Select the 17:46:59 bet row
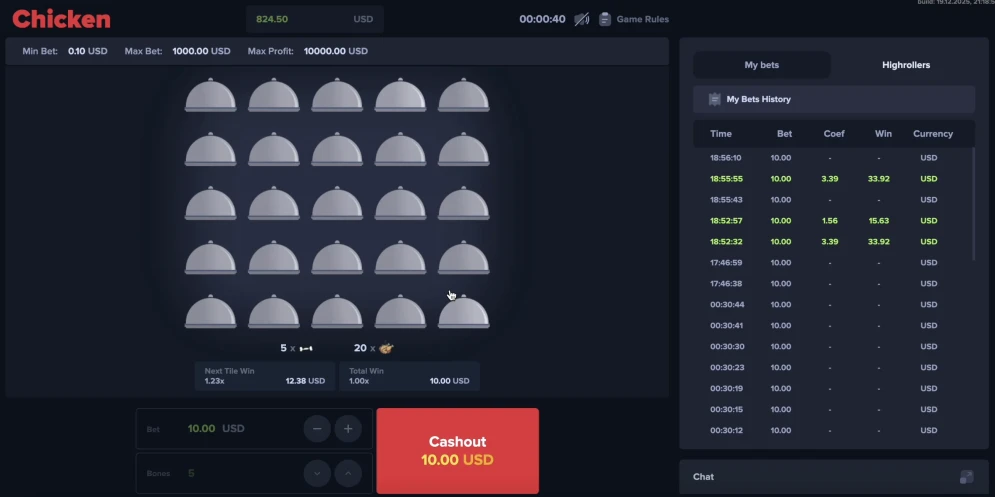This screenshot has height=497, width=995. tap(832, 262)
